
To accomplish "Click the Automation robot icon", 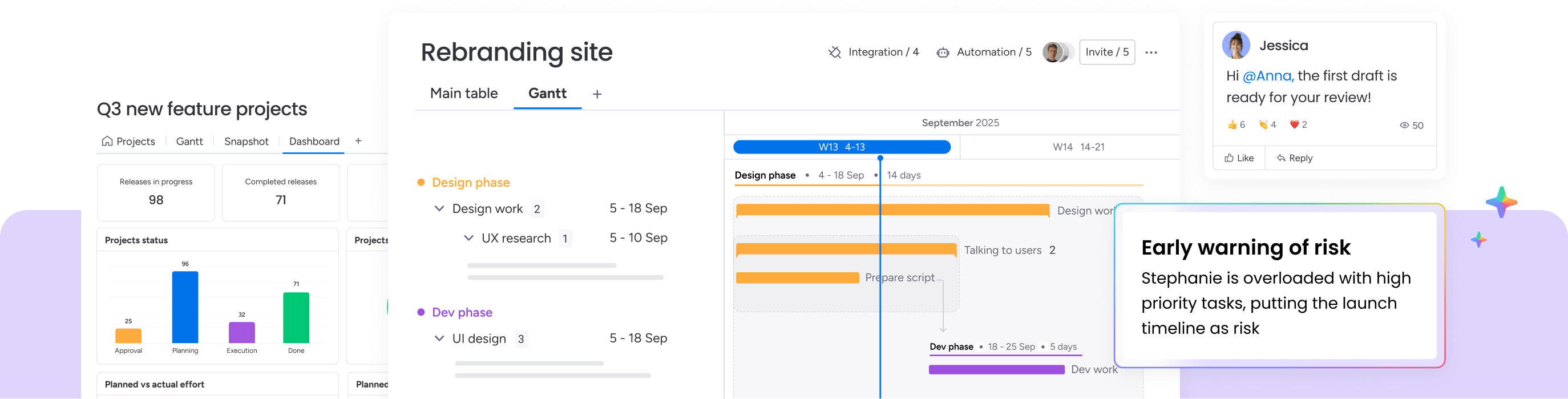I will pos(943,53).
